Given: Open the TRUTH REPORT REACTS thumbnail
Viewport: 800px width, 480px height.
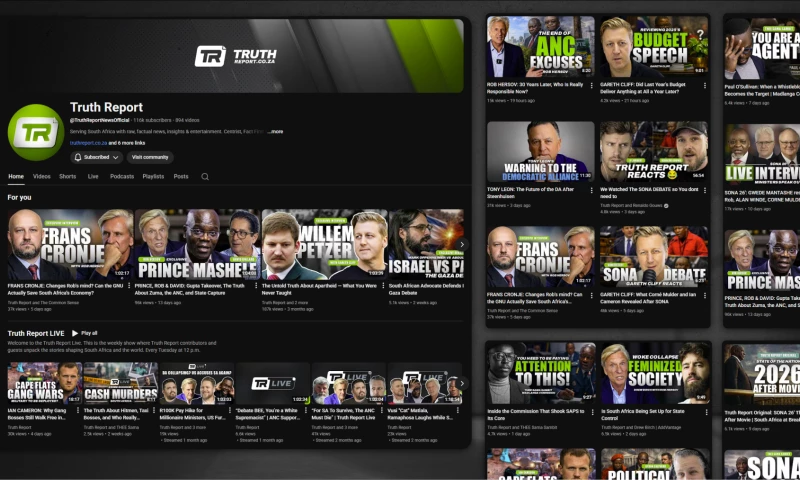Looking at the screenshot, I should tap(654, 151).
